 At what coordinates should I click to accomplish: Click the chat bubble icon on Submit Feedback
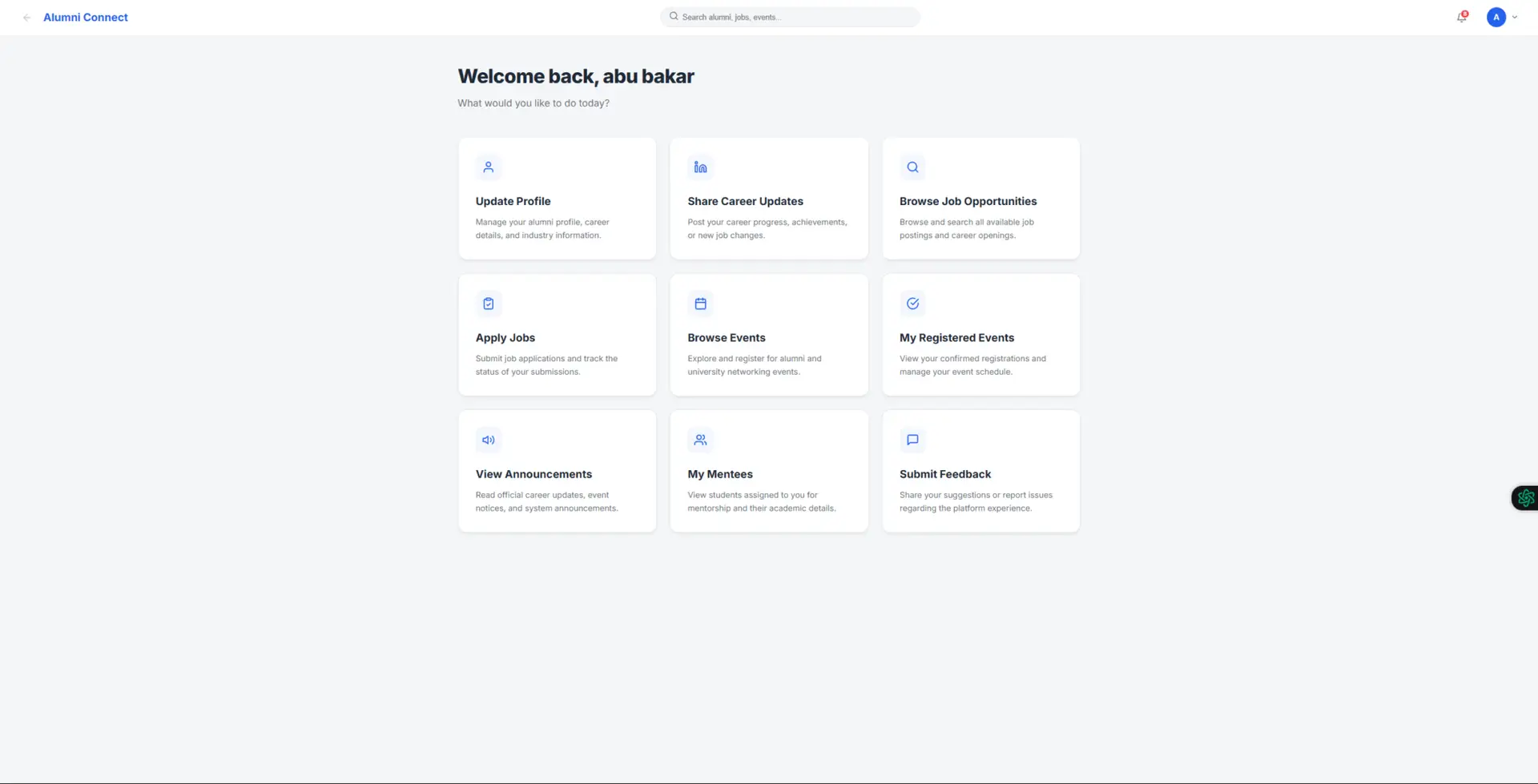[x=912, y=440]
